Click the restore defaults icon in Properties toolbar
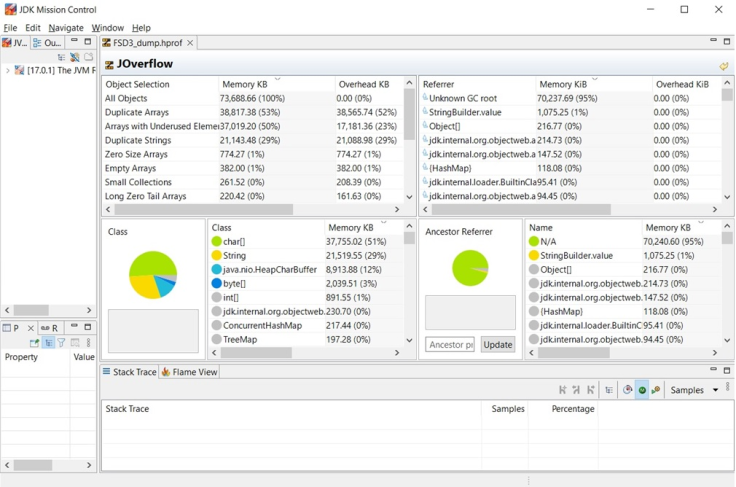 point(75,343)
